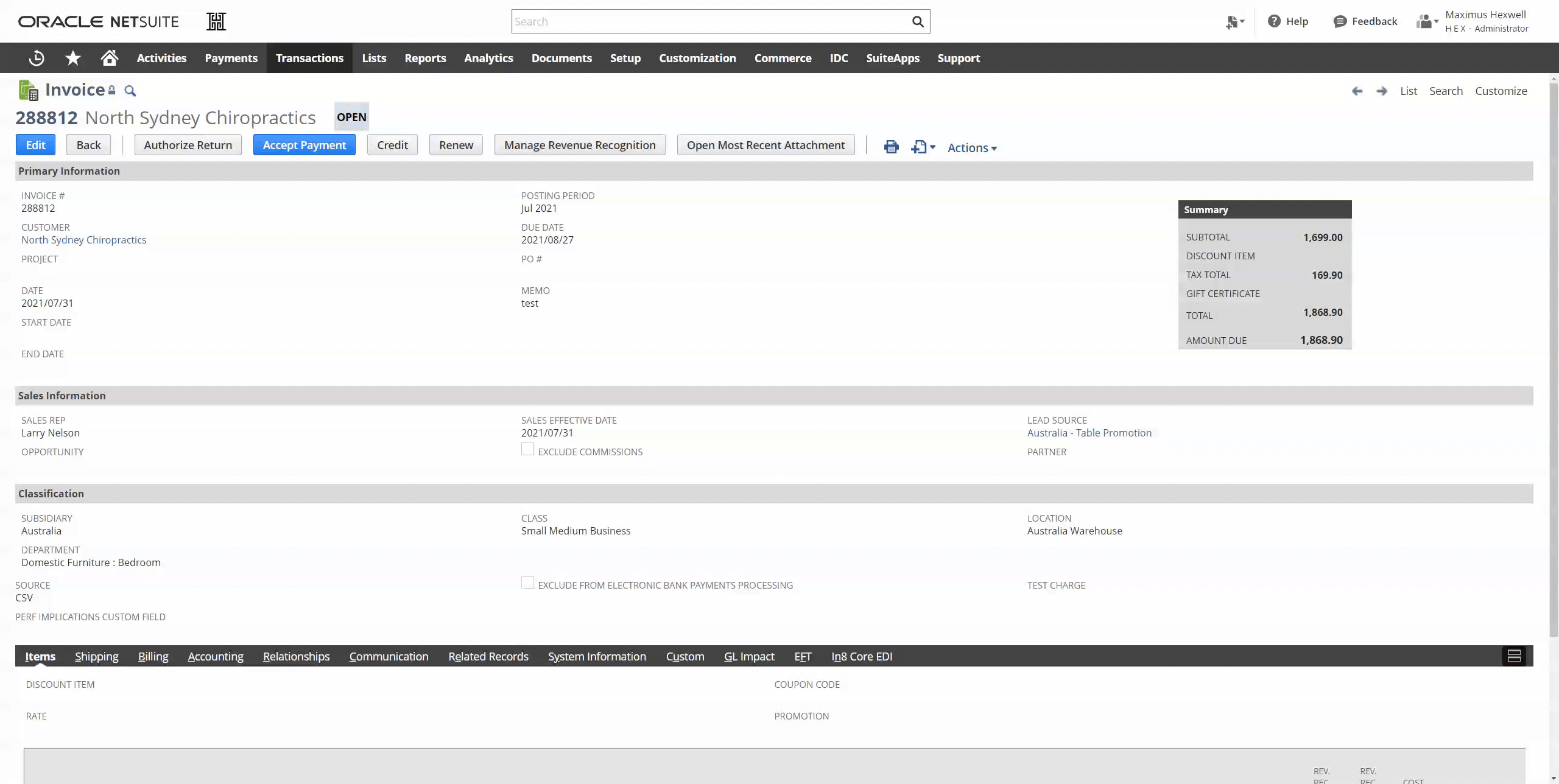
Task: Open the Setup menu
Action: [x=625, y=58]
